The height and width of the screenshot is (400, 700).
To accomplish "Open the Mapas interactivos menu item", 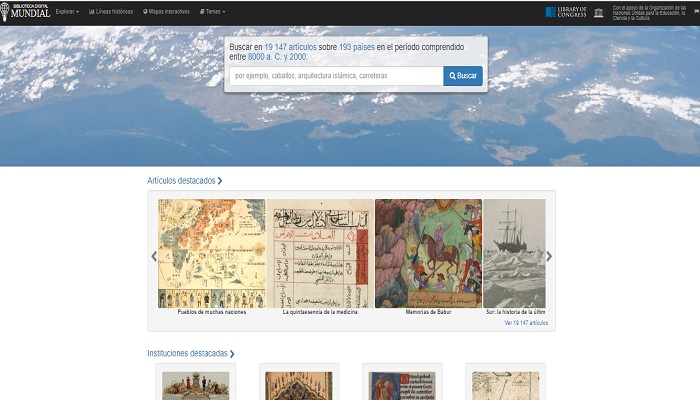I will pos(166,12).
